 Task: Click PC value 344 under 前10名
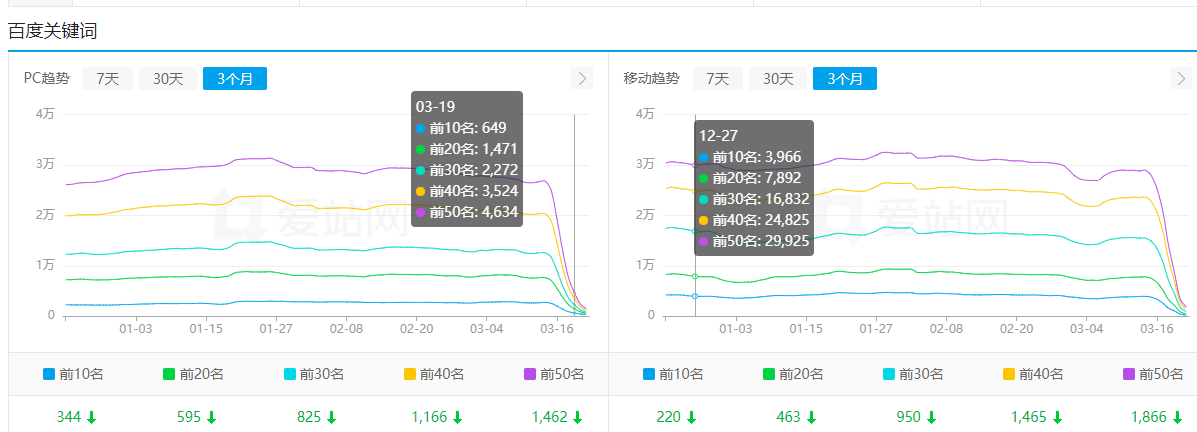(x=69, y=417)
